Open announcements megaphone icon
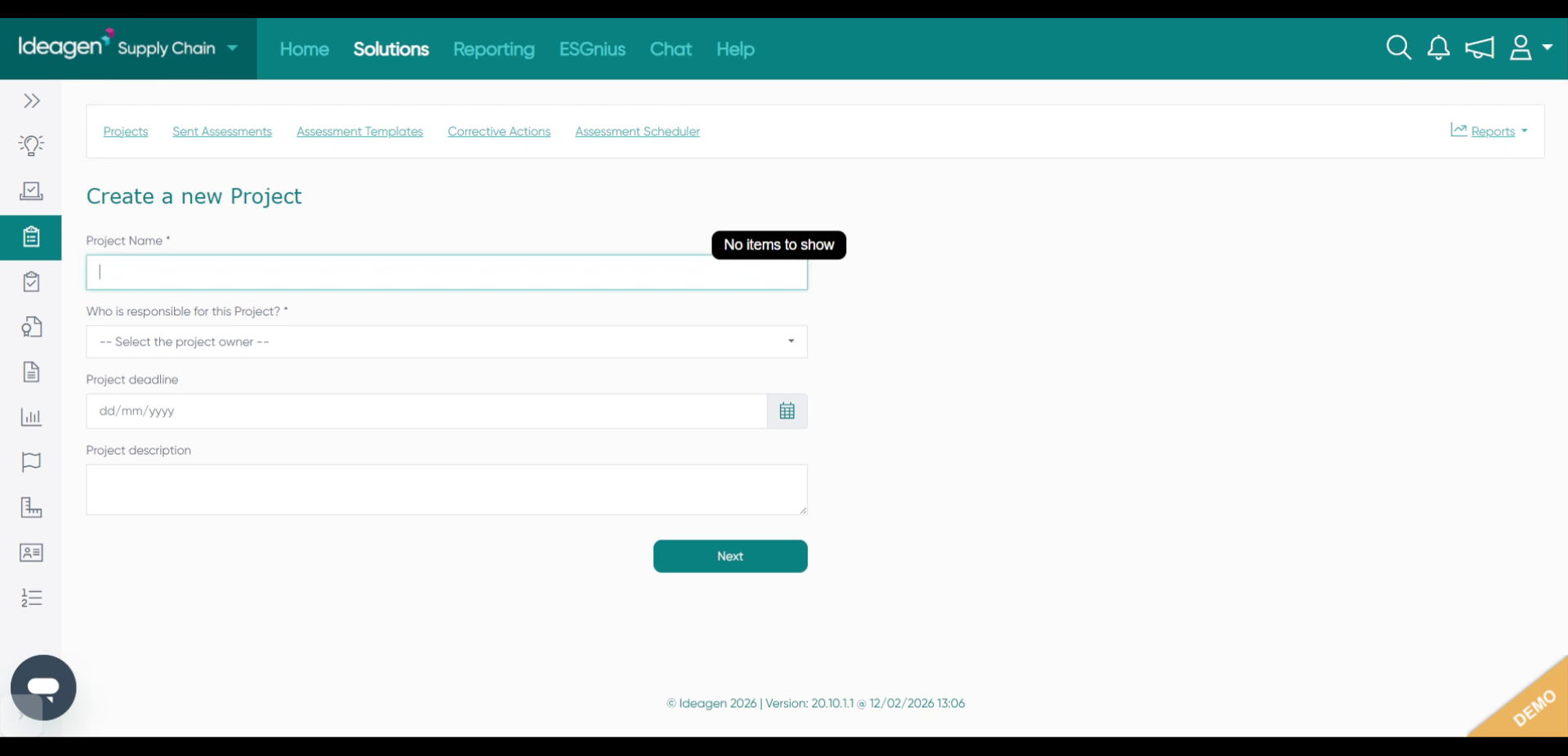The image size is (1568, 756). click(x=1480, y=48)
